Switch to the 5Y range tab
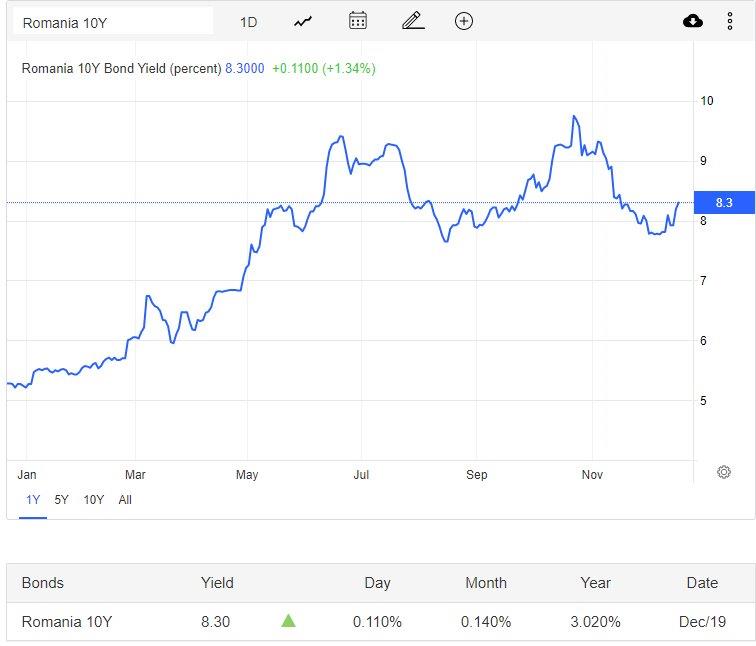Image resolution: width=756 pixels, height=646 pixels. coord(61,499)
